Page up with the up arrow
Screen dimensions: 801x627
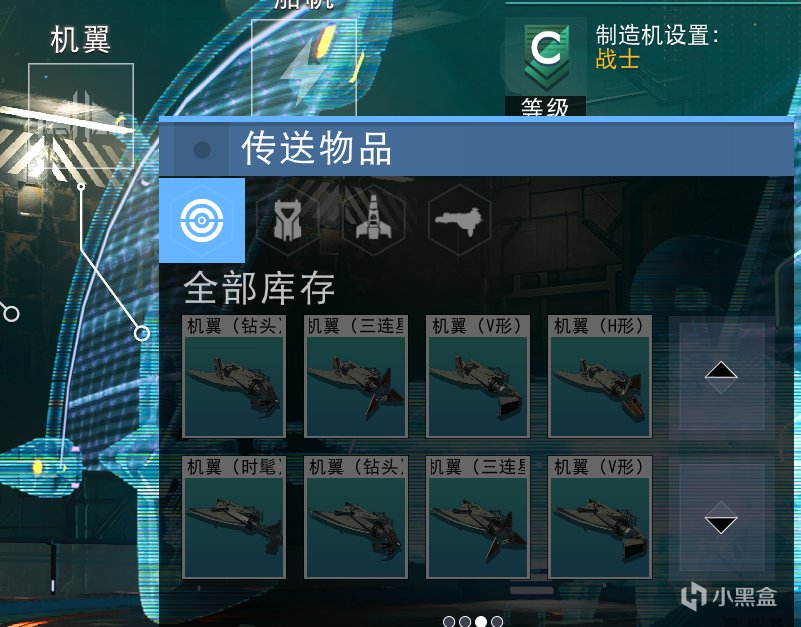tap(721, 377)
